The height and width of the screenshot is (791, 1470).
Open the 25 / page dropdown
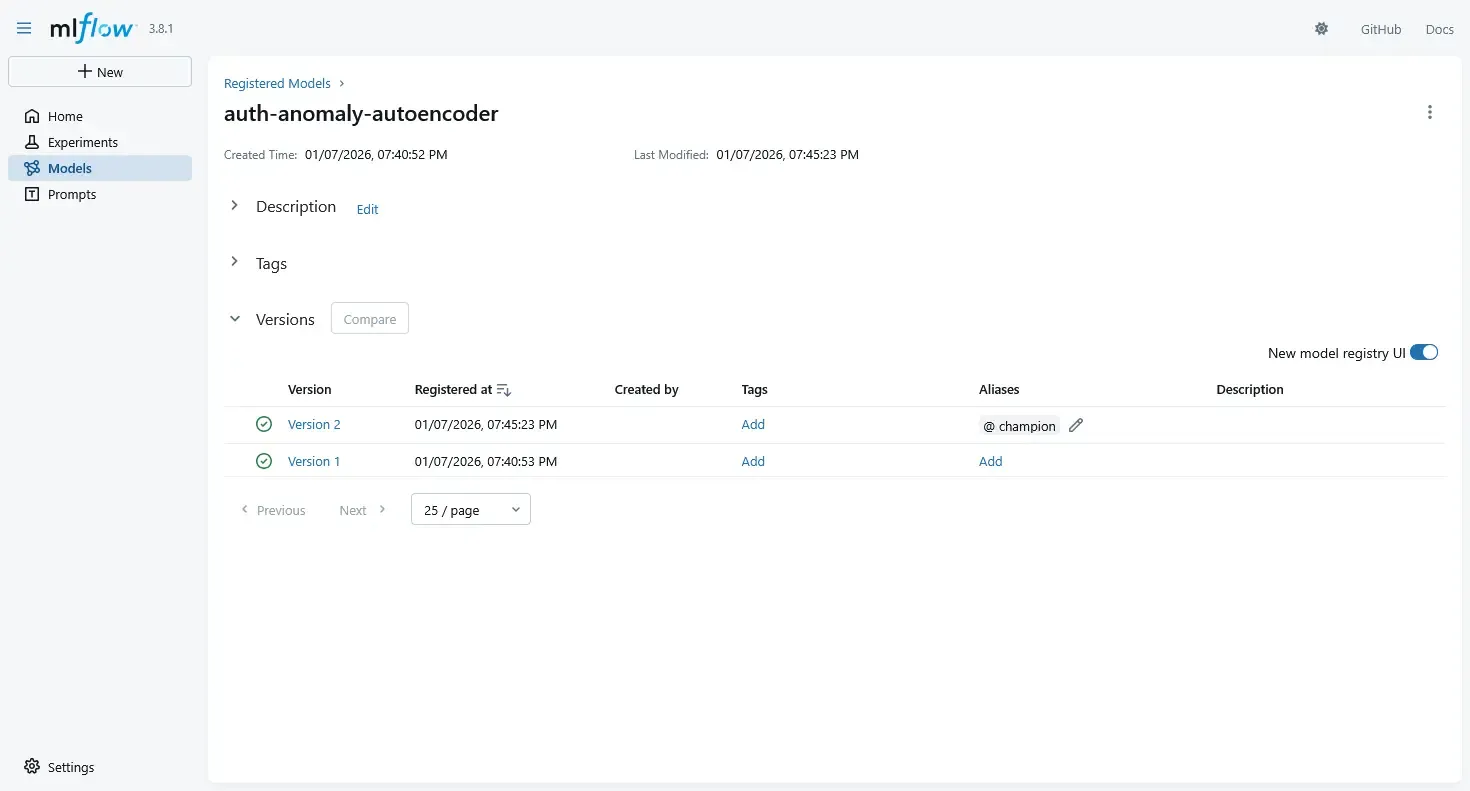(470, 509)
